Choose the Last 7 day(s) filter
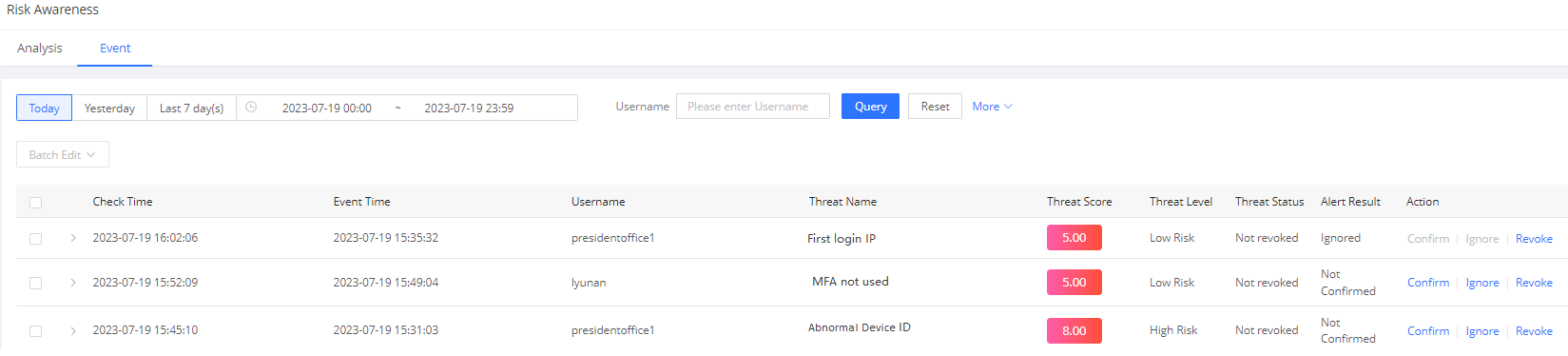Viewport: 1568px width, 356px height. click(x=192, y=108)
